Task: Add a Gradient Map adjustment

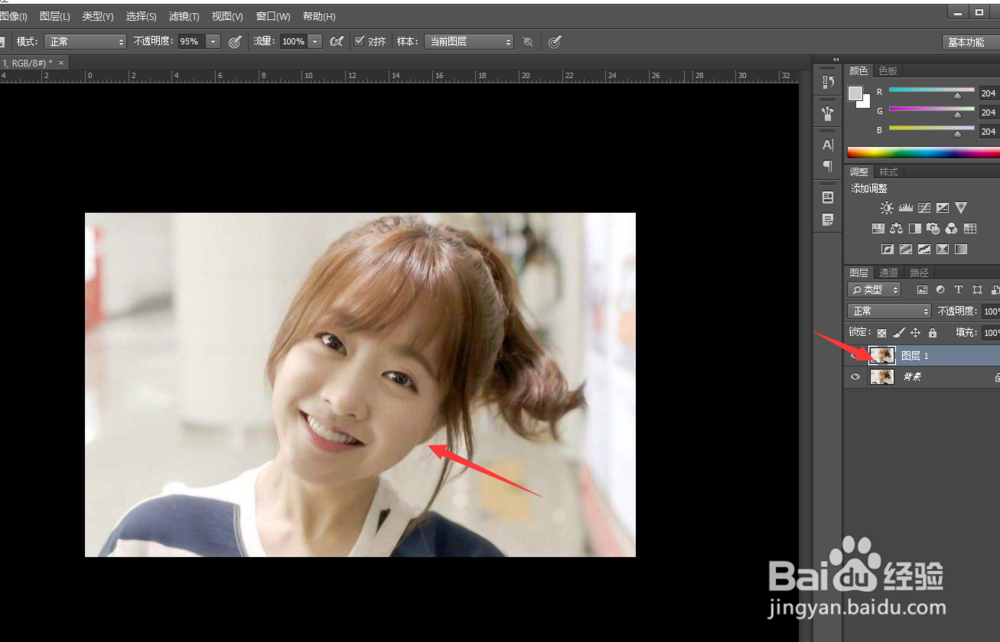Action: [961, 249]
